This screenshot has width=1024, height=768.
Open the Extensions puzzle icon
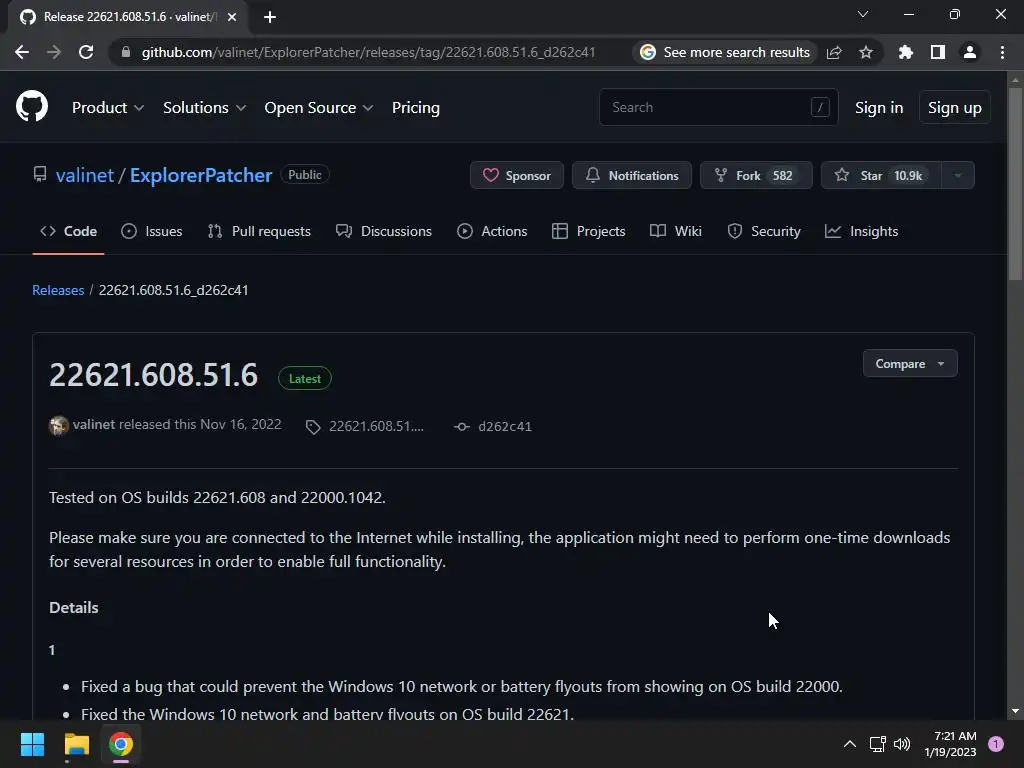(x=905, y=52)
